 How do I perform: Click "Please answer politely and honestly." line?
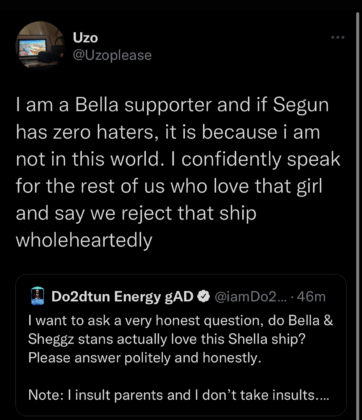pos(143,358)
